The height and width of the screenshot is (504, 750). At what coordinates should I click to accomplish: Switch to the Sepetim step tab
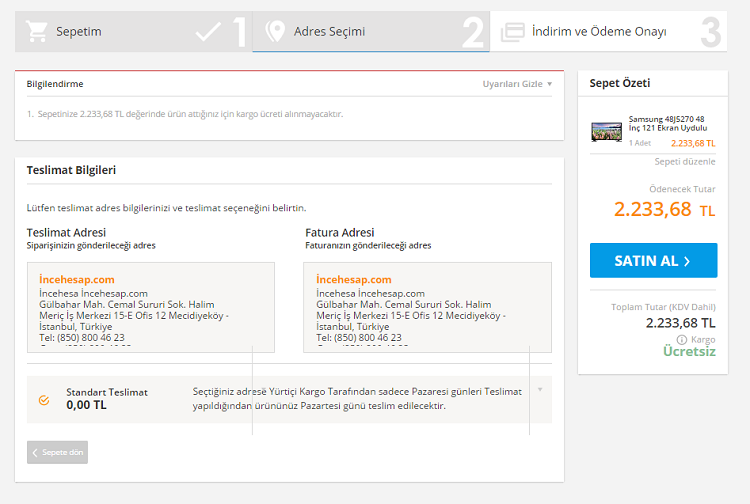[79, 32]
